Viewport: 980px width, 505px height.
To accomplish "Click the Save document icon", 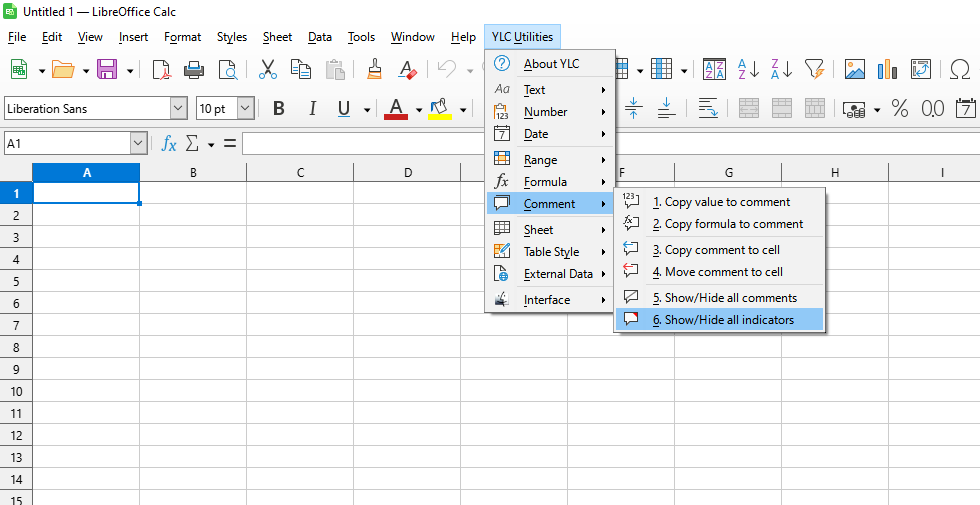I will coord(106,69).
